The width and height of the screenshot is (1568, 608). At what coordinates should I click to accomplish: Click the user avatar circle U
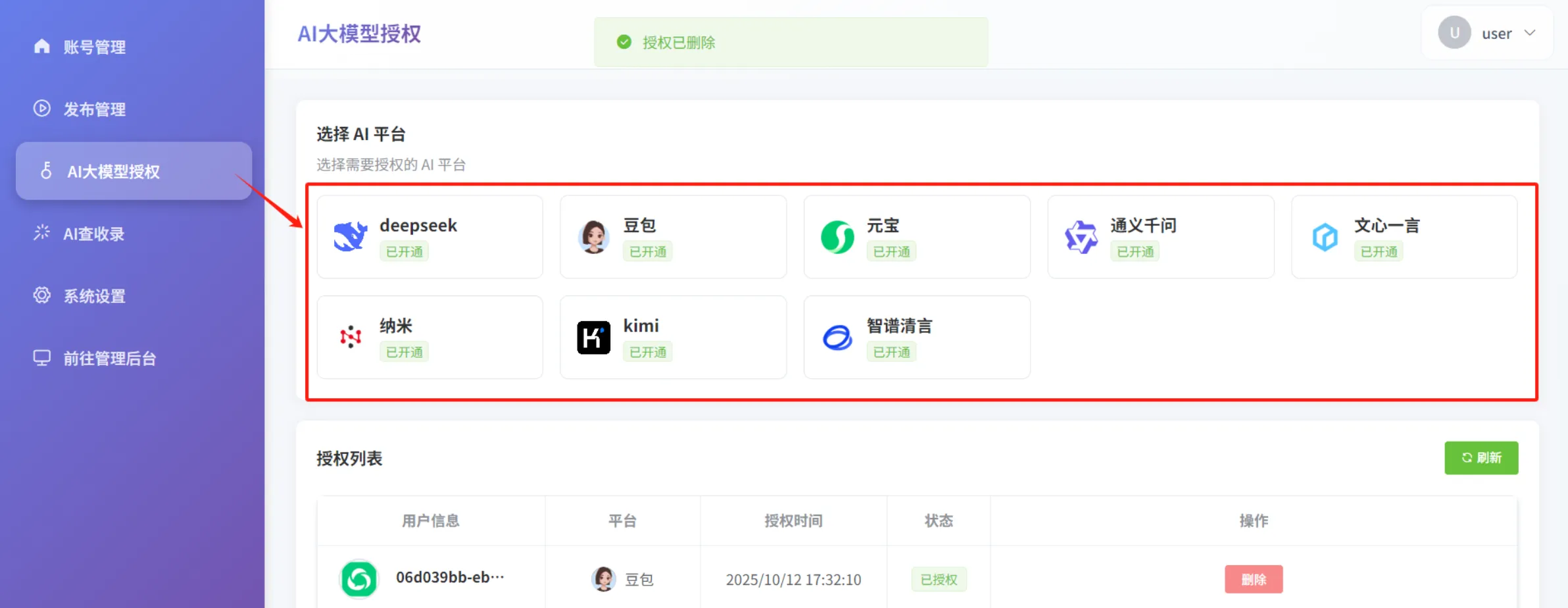point(1454,33)
